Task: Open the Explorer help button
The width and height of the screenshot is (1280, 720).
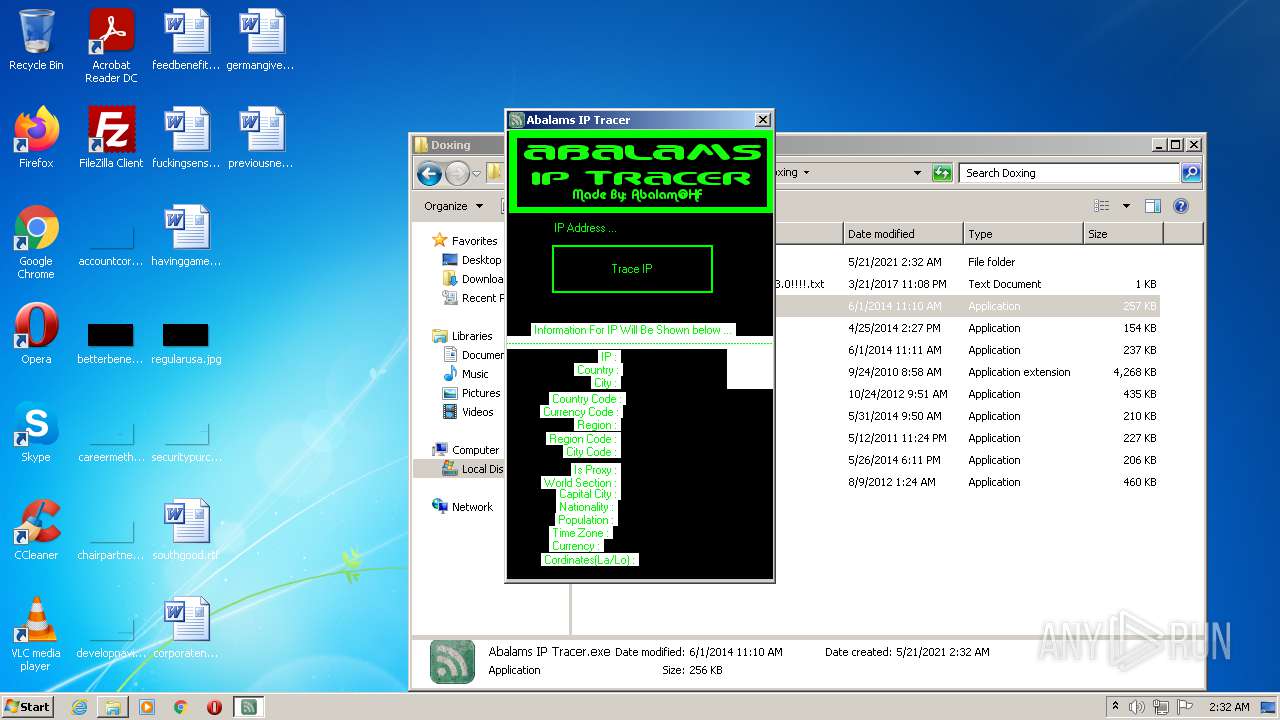Action: (1181, 206)
